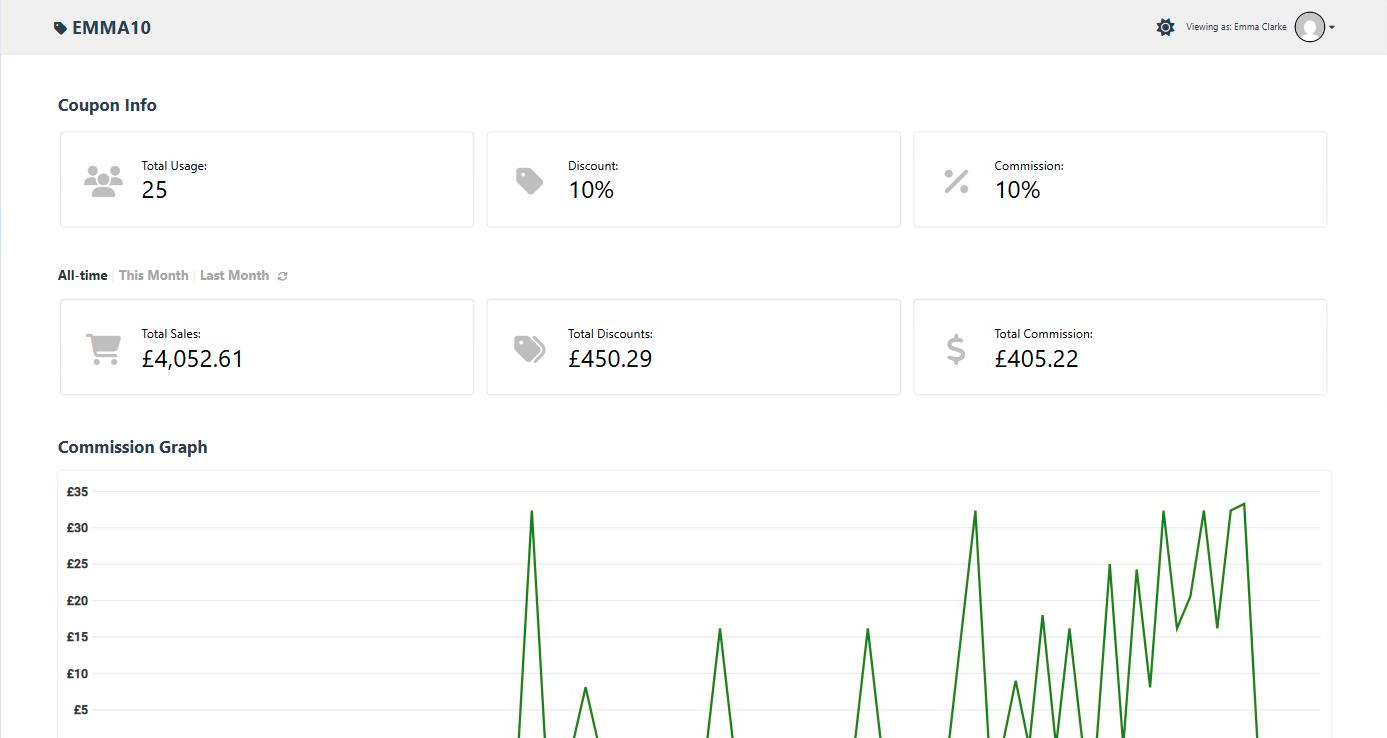This screenshot has width=1387, height=738.
Task: Click the Total Usage people icon
Action: click(x=103, y=180)
